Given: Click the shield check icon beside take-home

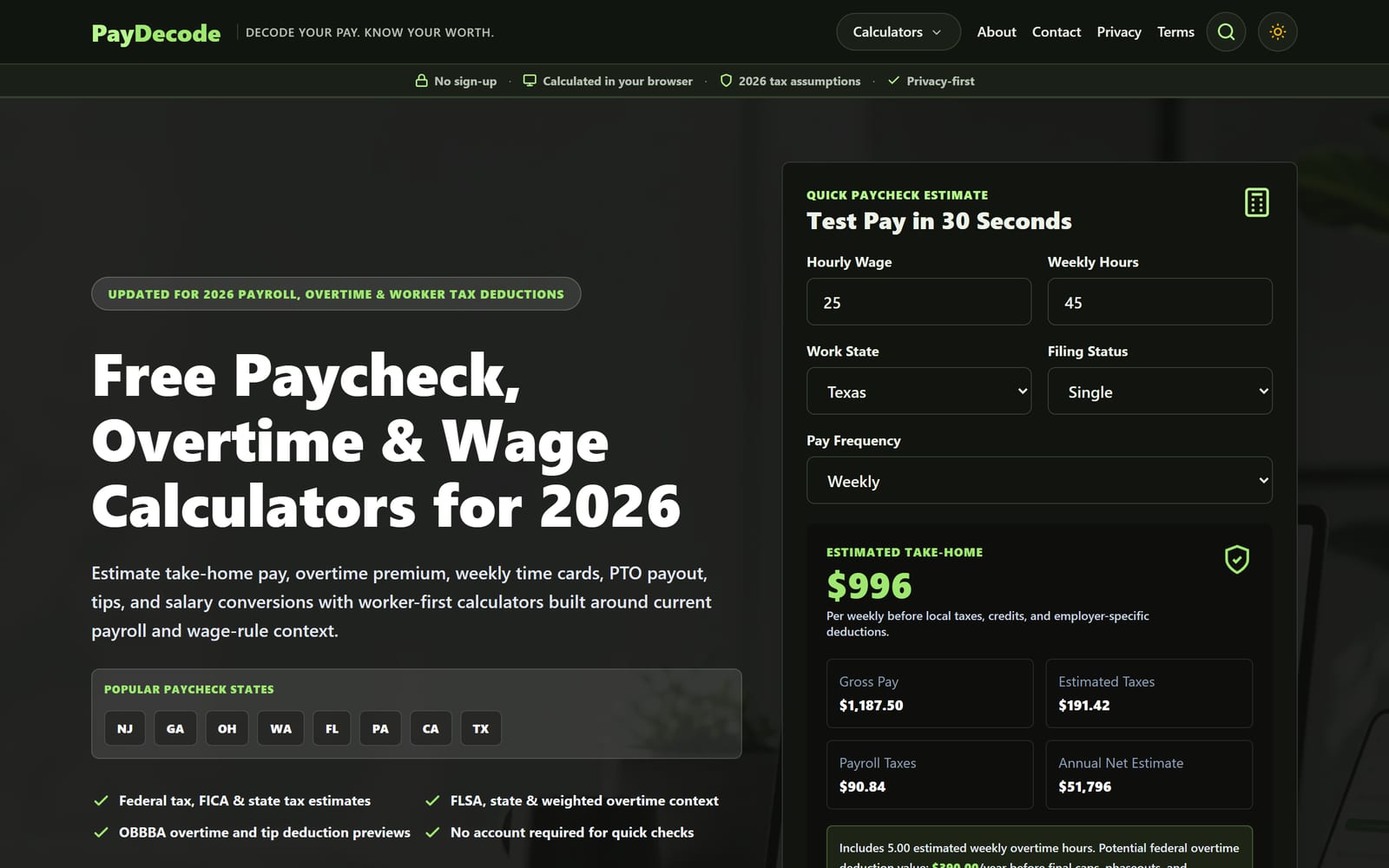Looking at the screenshot, I should click(x=1237, y=559).
